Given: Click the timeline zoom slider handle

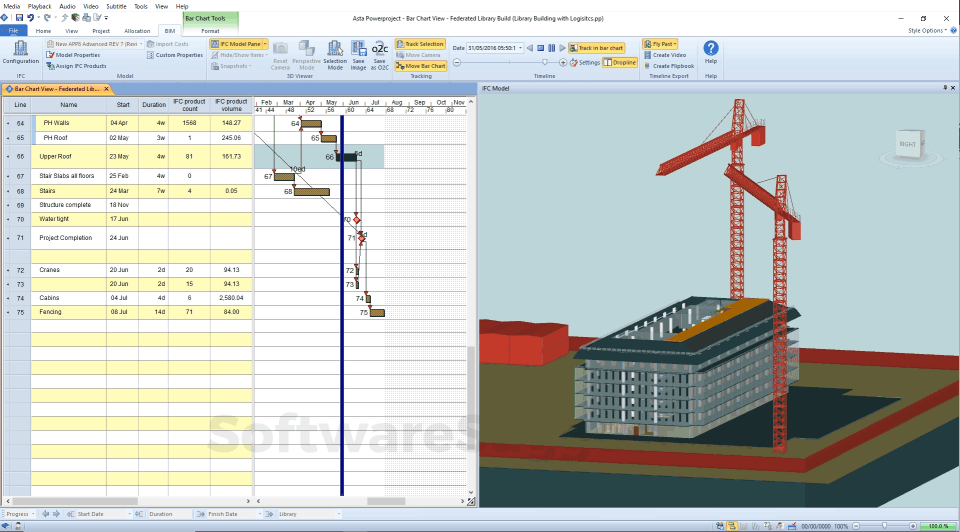Looking at the screenshot, I should pos(545,62).
